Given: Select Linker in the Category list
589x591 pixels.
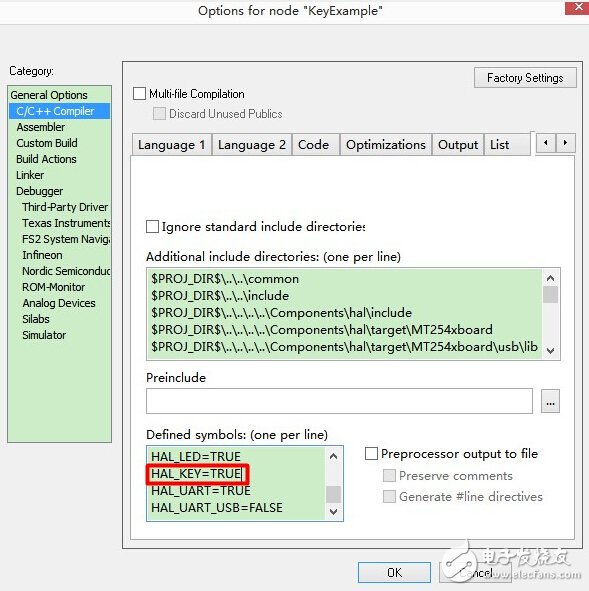Looking at the screenshot, I should coord(30,175).
